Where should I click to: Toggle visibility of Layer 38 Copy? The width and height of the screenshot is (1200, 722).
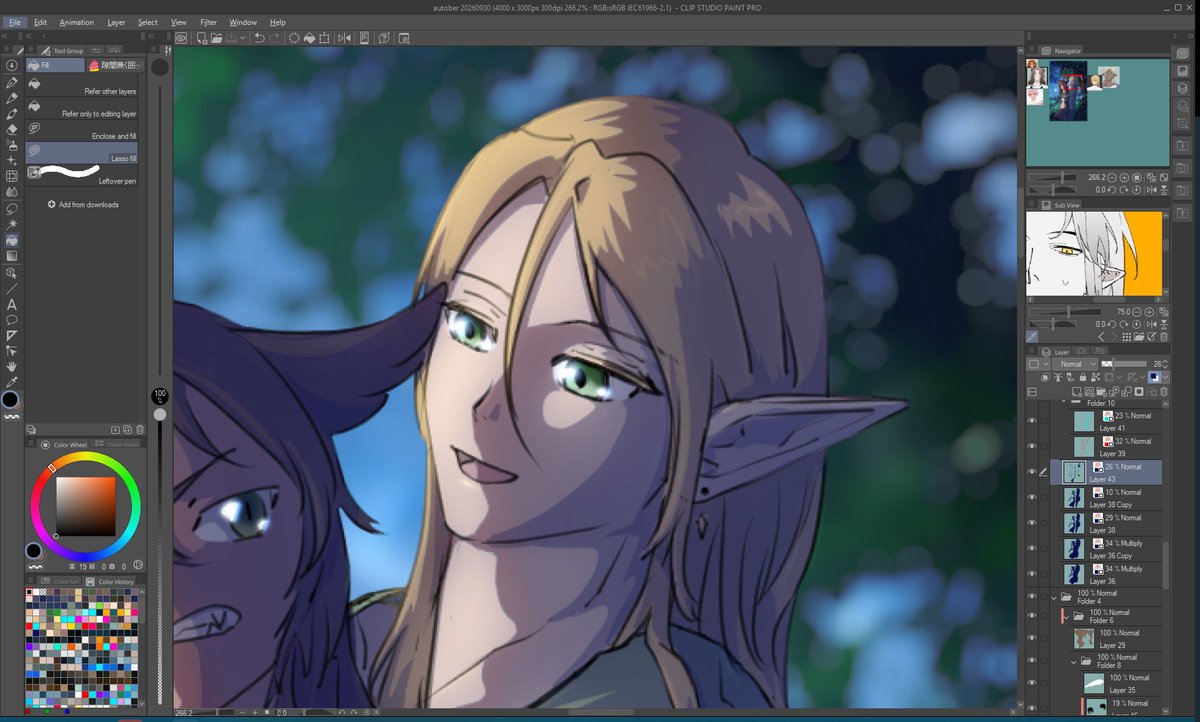pos(1032,498)
